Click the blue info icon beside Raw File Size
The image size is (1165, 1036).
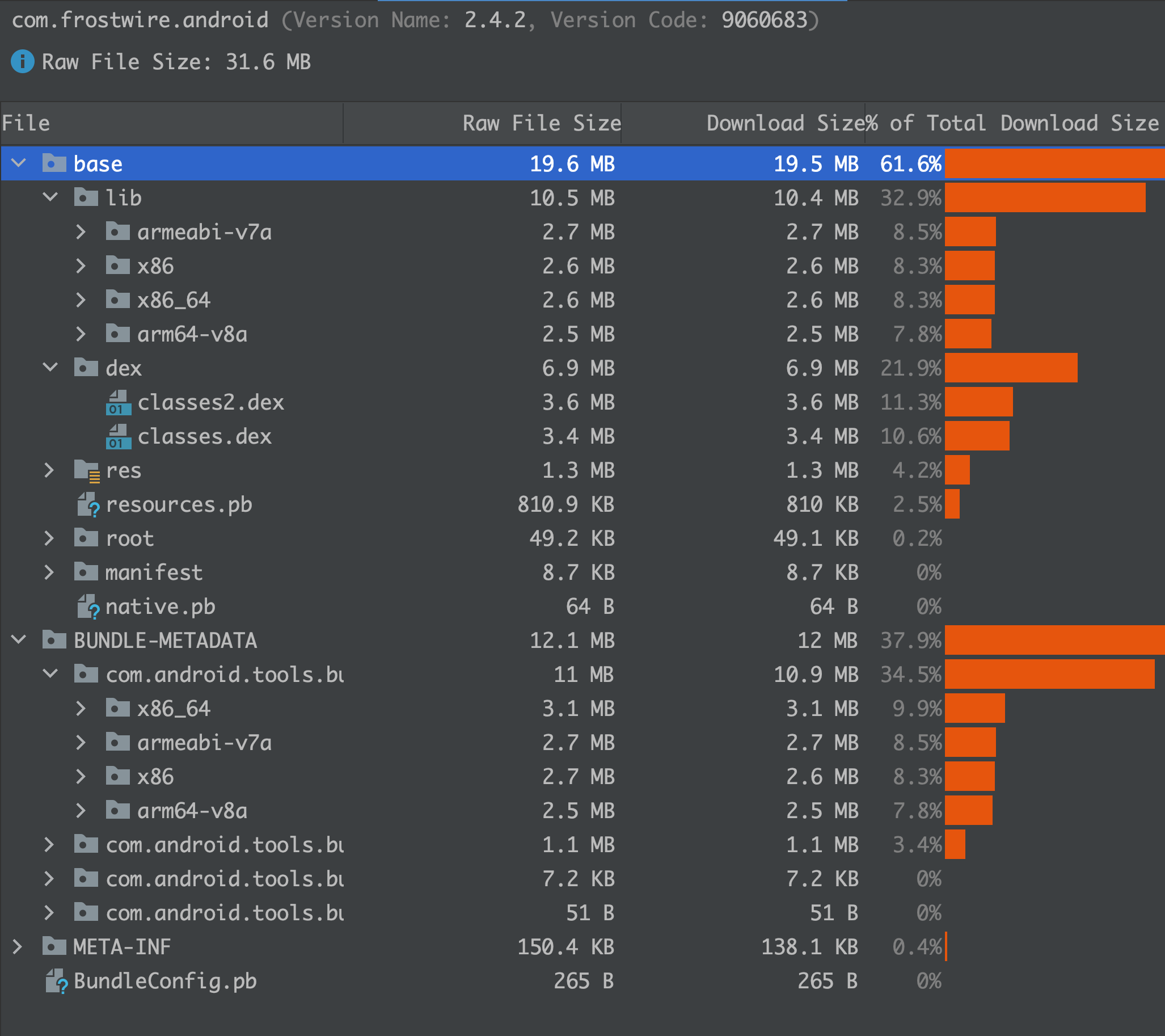click(x=22, y=62)
